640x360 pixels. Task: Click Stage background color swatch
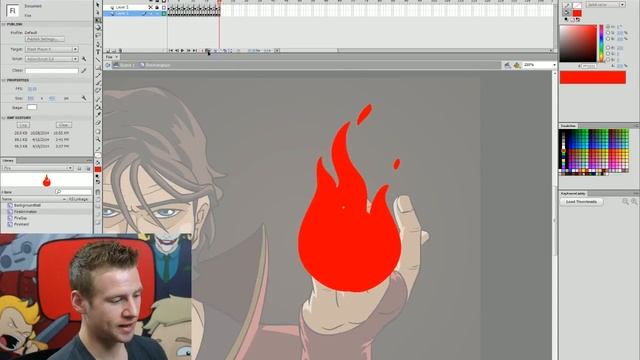(x=32, y=107)
